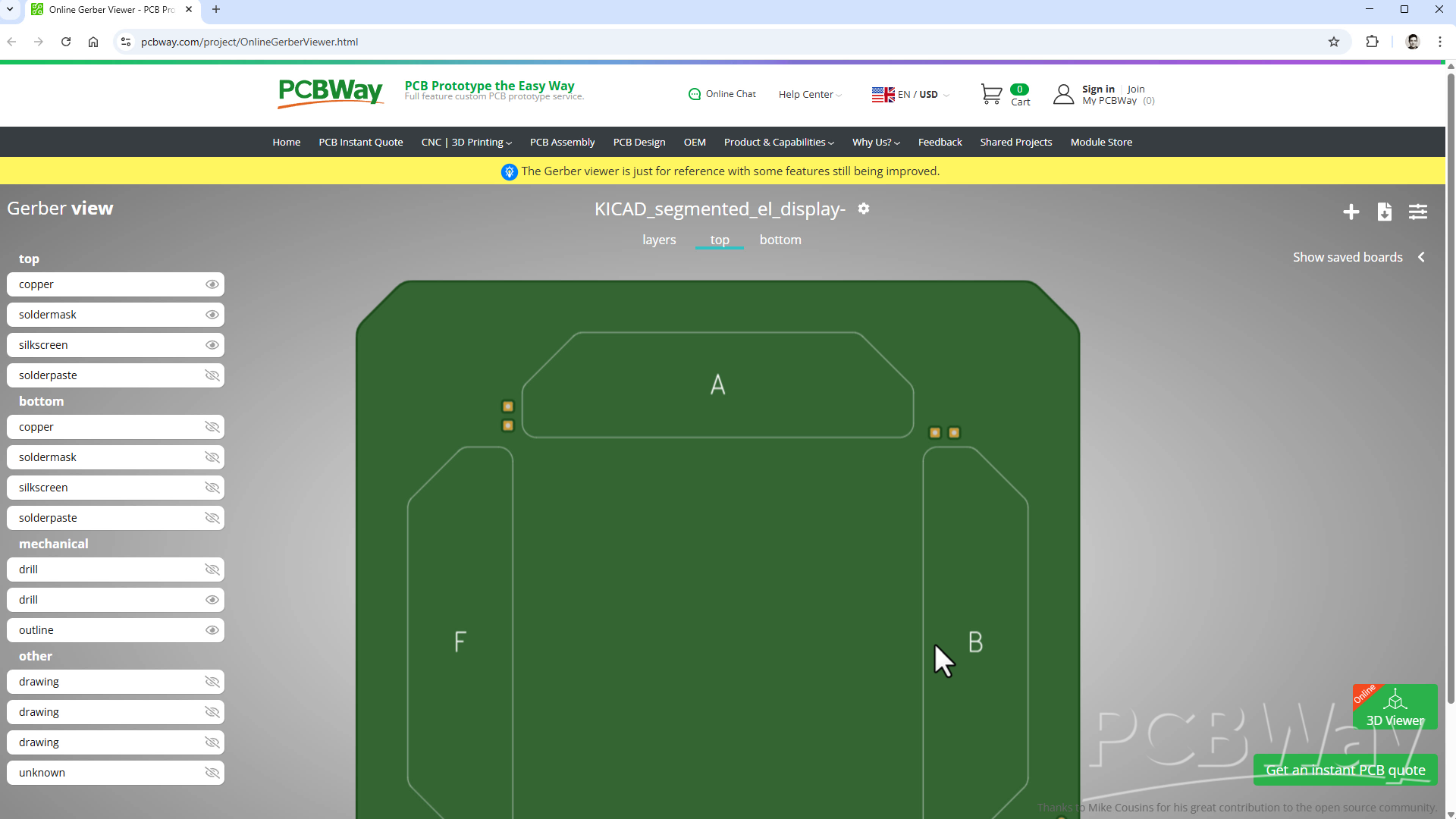
Task: Click the download board file icon
Action: click(x=1384, y=212)
